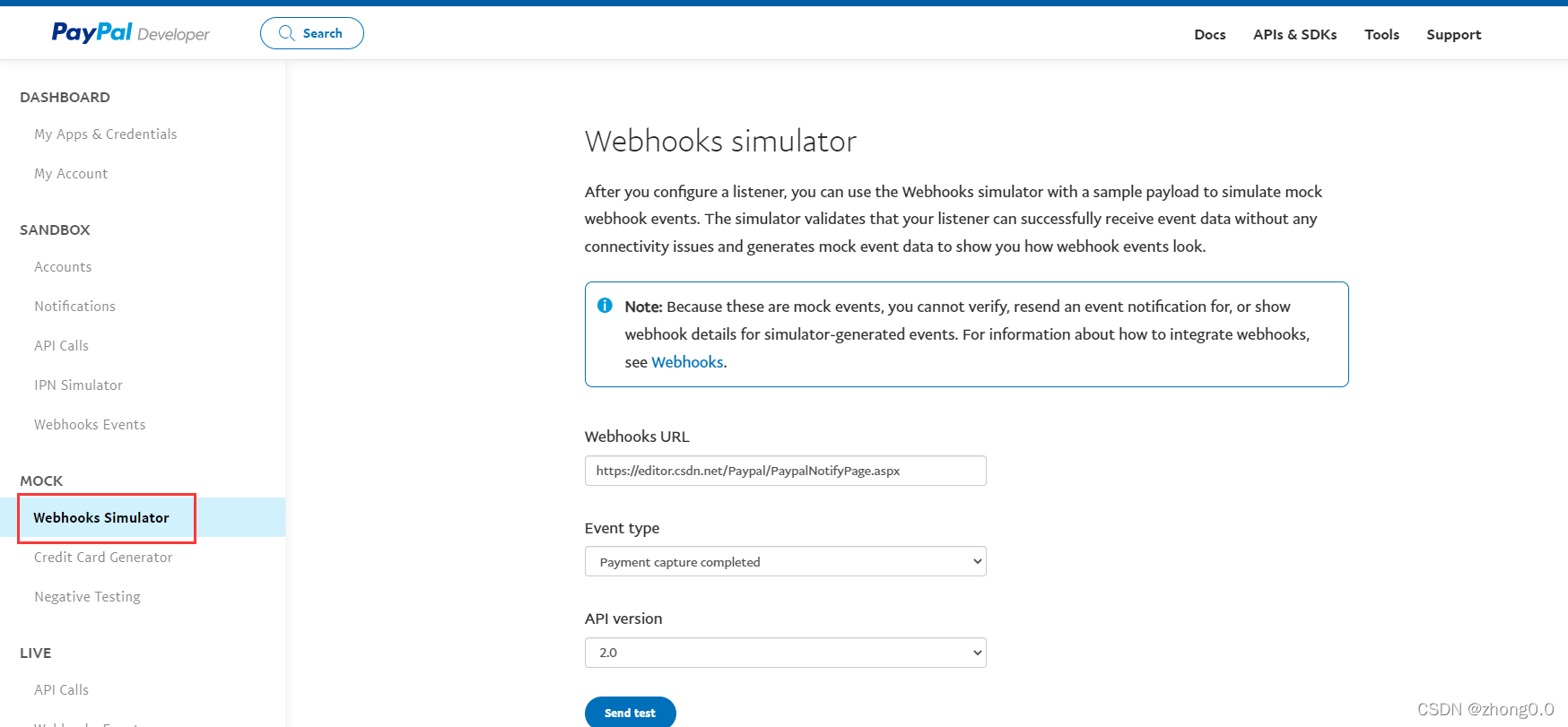Click the API version label

pyautogui.click(x=623, y=619)
